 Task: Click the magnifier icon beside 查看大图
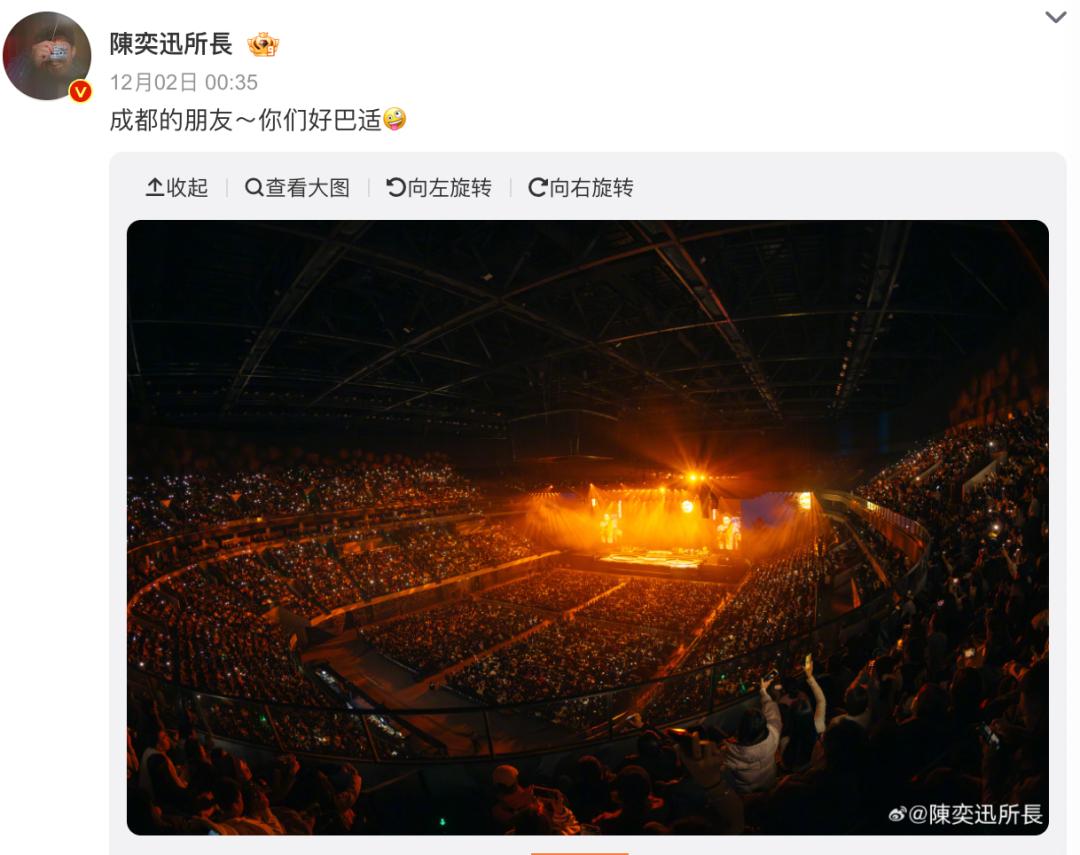tap(254, 187)
